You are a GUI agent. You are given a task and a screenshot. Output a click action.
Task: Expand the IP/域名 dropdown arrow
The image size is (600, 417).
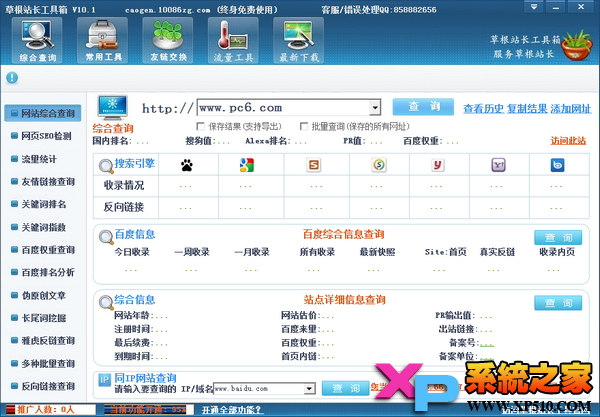coord(310,389)
